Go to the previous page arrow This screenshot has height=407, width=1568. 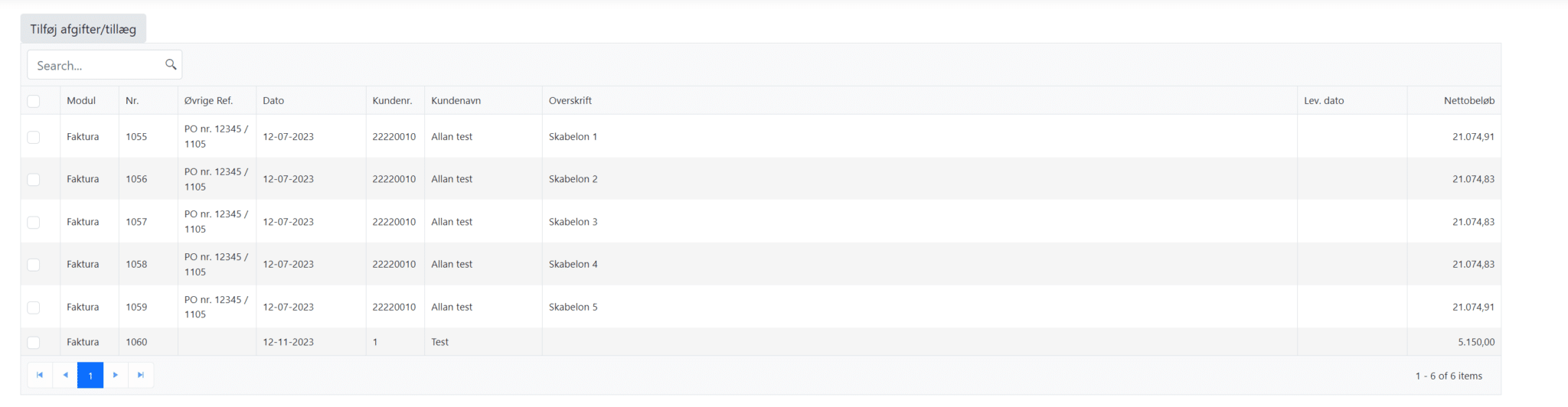[x=65, y=375]
